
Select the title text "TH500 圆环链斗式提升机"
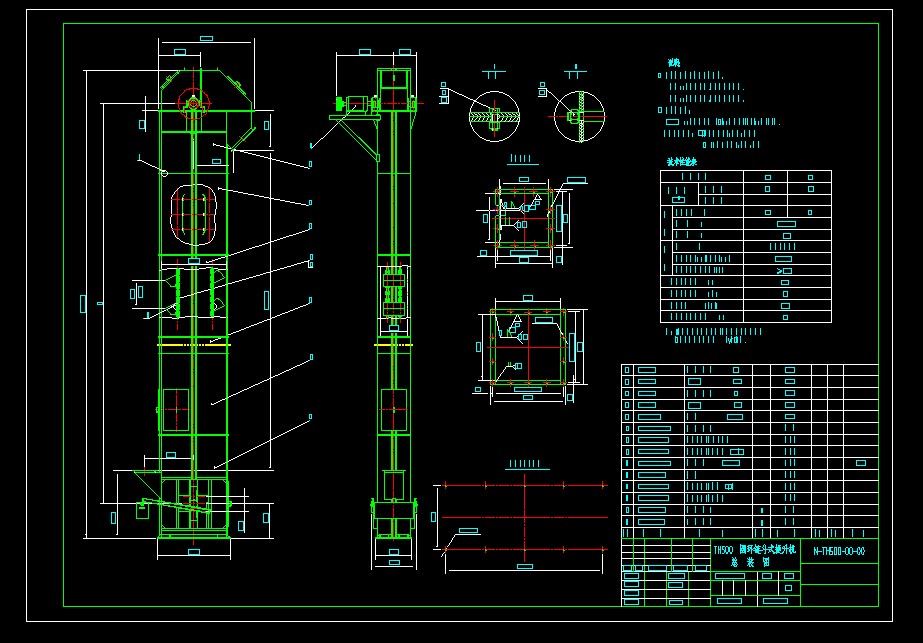click(755, 549)
